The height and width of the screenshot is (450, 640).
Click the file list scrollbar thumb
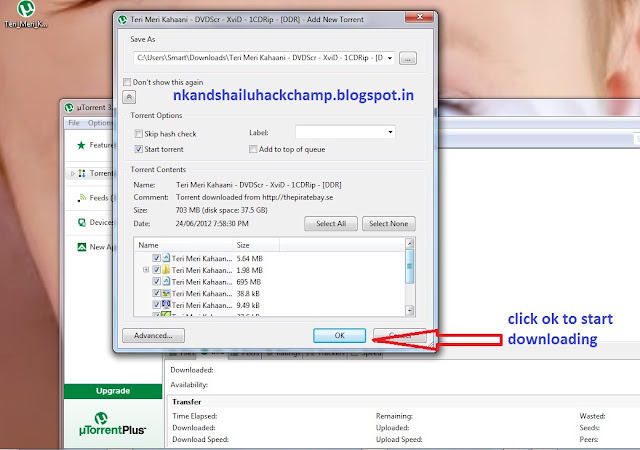409,267
